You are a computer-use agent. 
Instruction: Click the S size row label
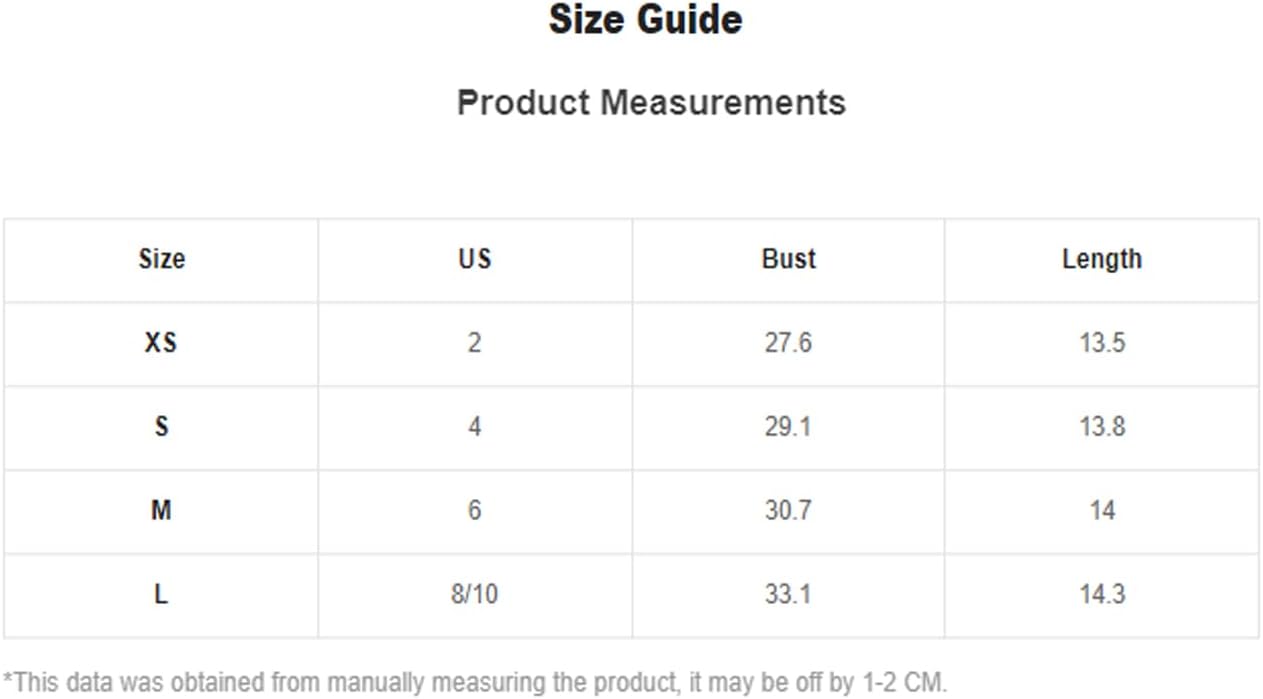(161, 427)
